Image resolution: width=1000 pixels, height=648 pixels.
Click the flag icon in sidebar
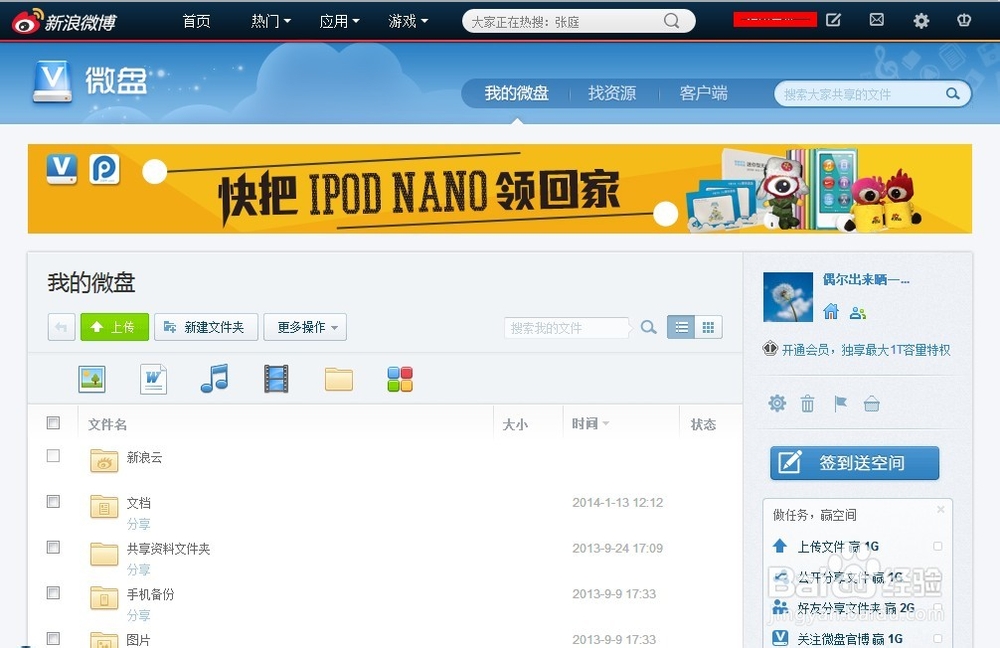coord(841,403)
